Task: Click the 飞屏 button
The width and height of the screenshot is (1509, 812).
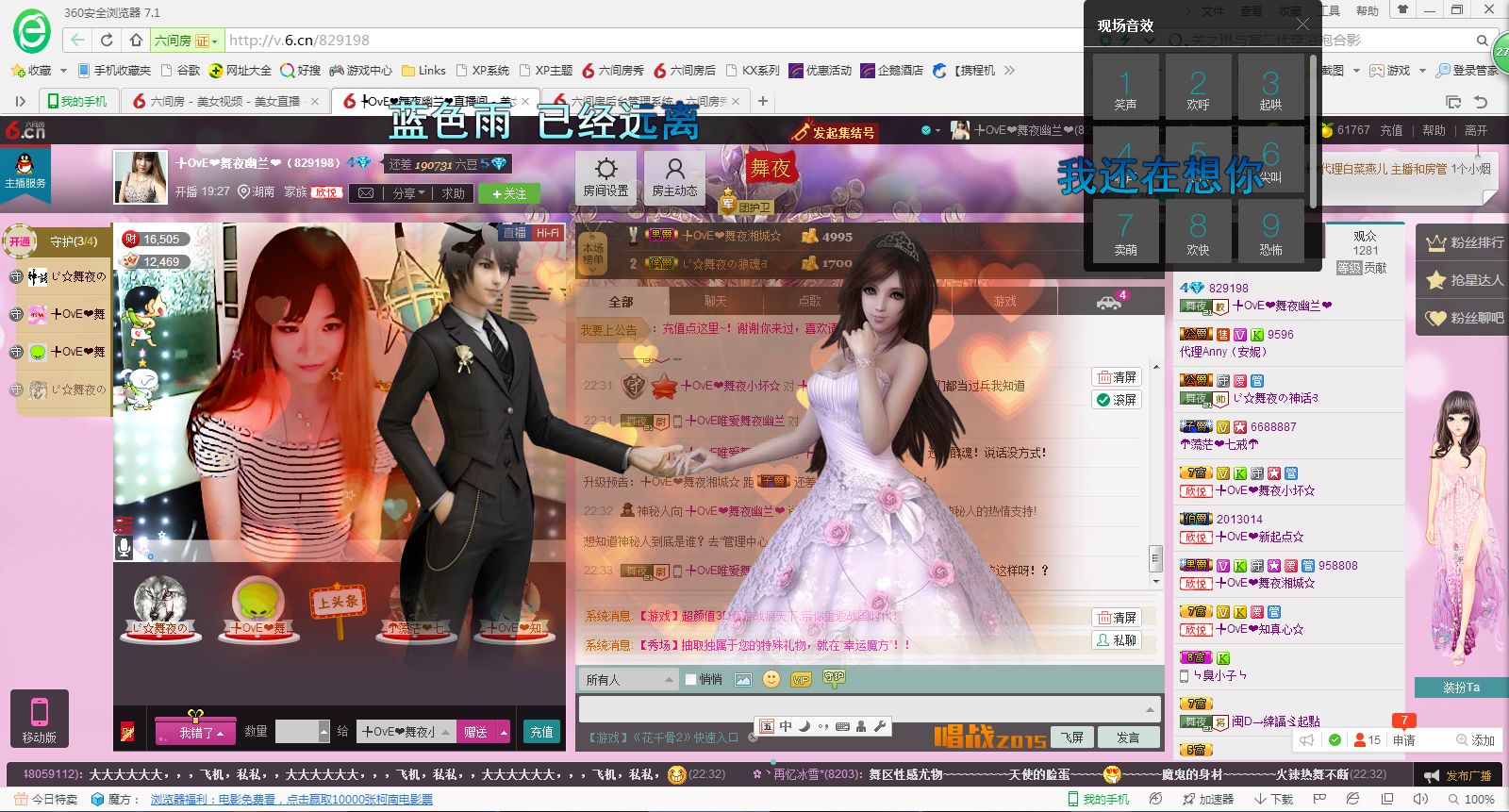Action: [1072, 737]
